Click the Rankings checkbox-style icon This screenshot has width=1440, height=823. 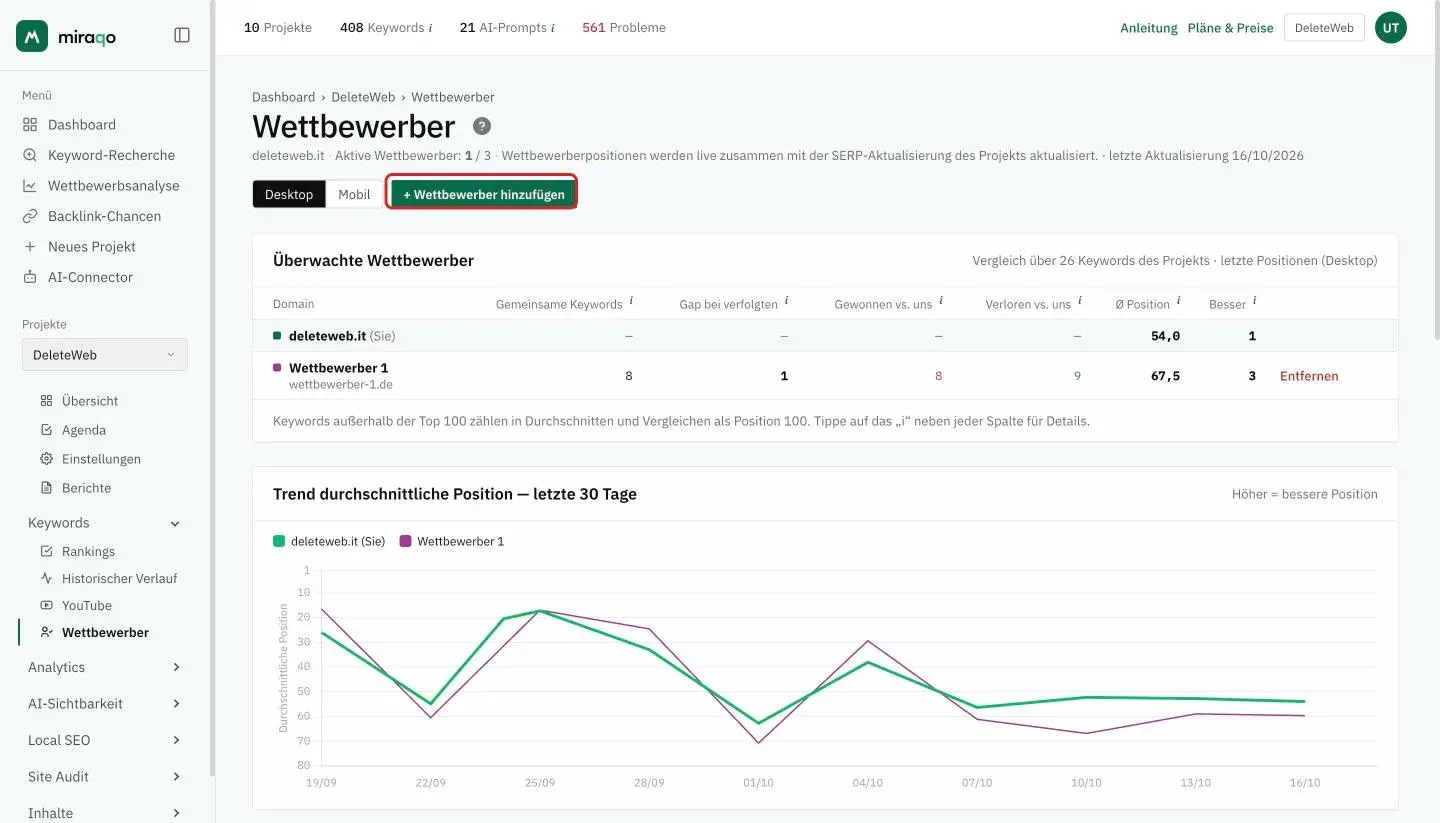(x=46, y=551)
